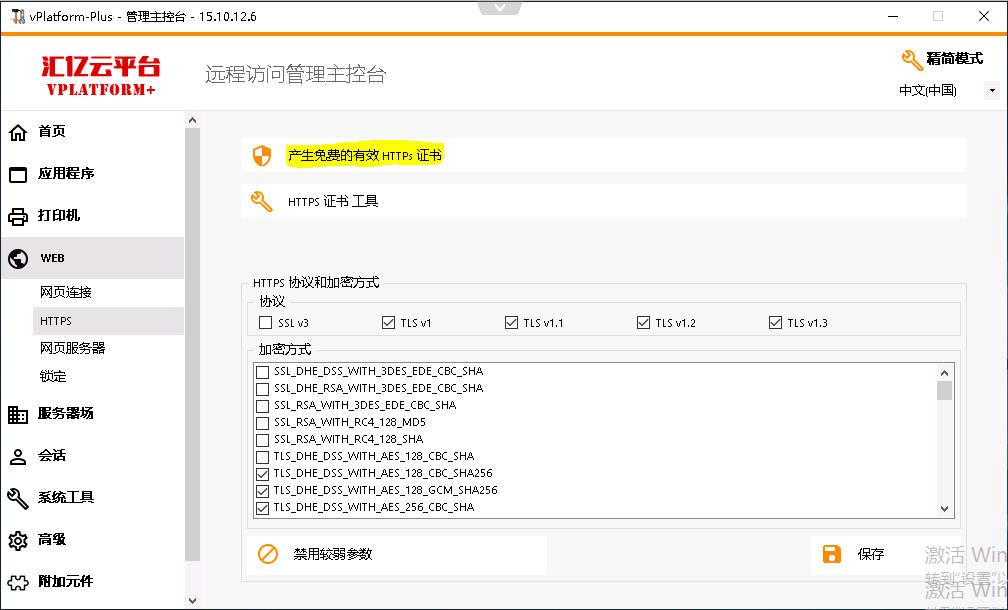This screenshot has width=1008, height=610.
Task: Enable the SSL v3 protocol checkbox
Action: 265,323
